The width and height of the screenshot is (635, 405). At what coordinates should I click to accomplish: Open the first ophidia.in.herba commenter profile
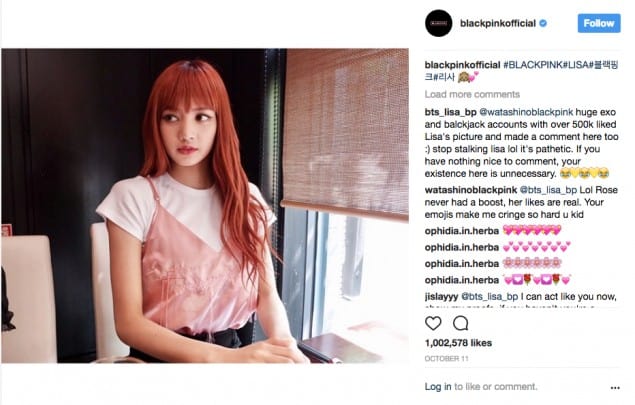[462, 231]
